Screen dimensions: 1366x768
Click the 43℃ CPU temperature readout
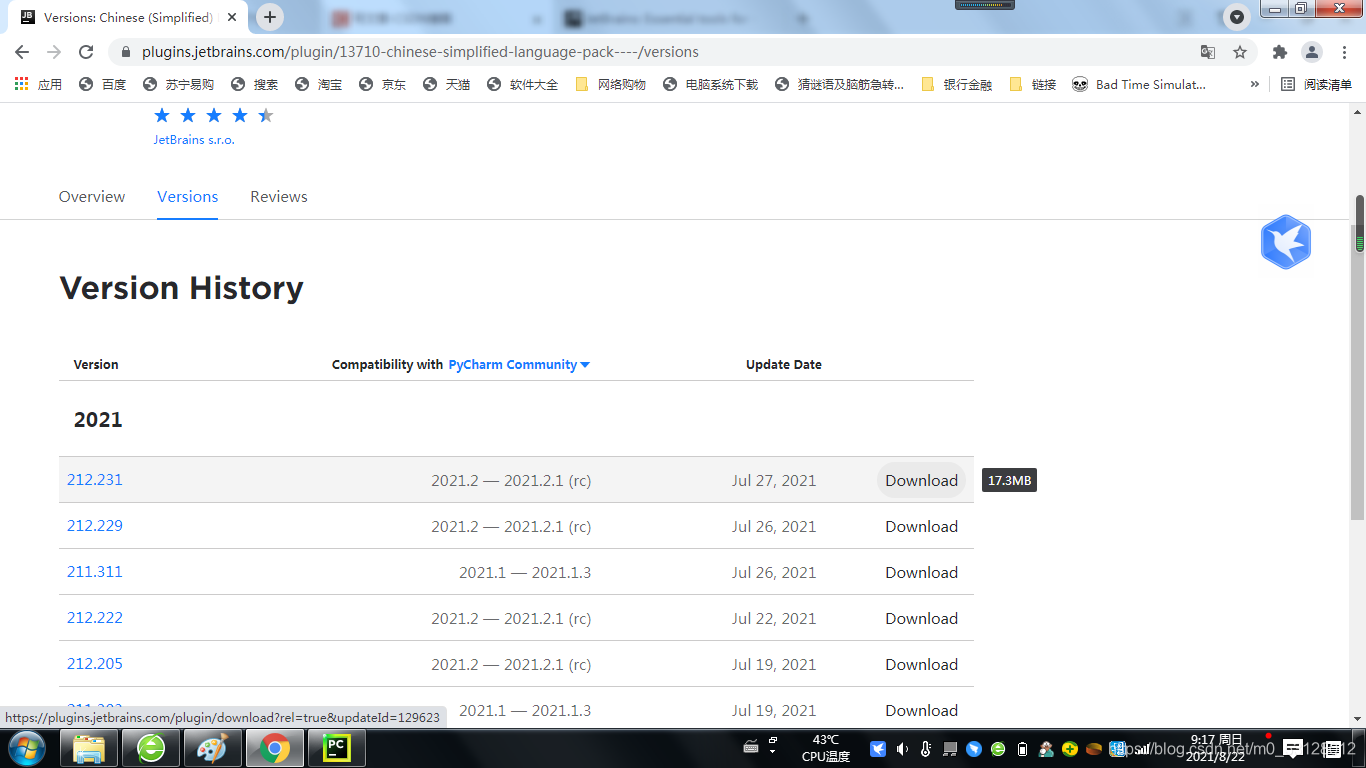point(826,748)
